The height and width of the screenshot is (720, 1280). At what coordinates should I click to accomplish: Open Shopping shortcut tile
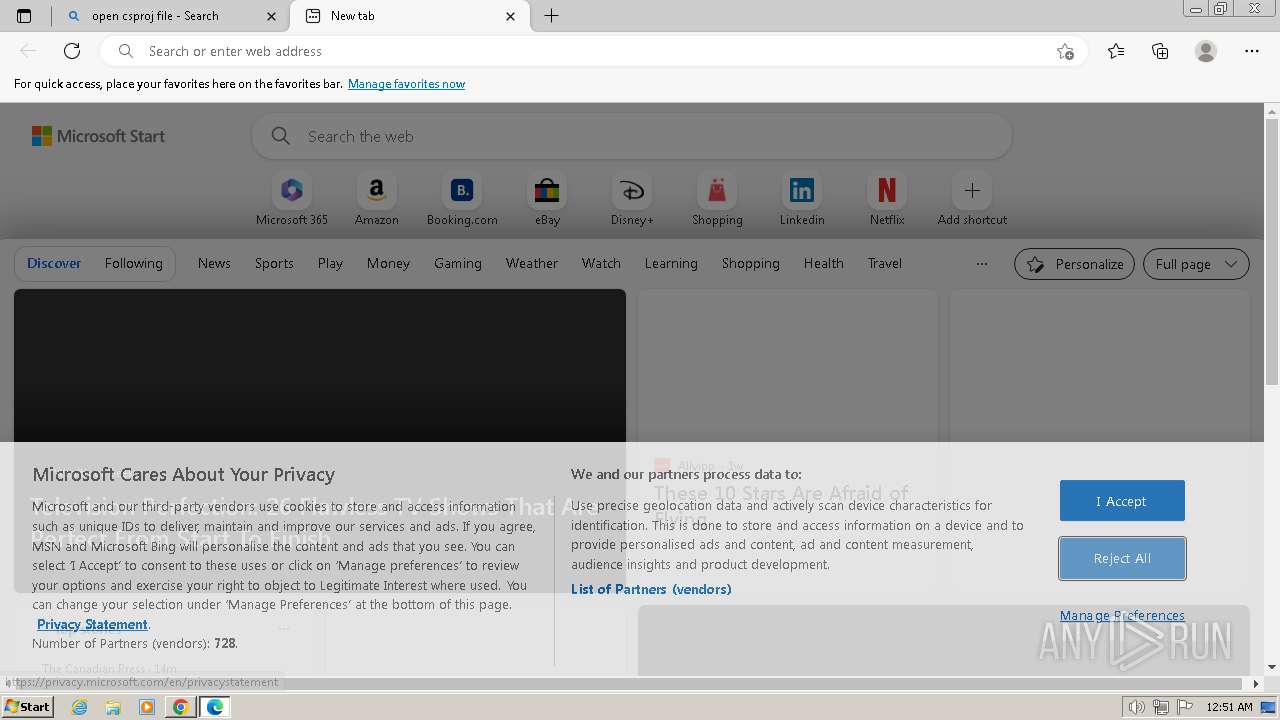(x=717, y=200)
